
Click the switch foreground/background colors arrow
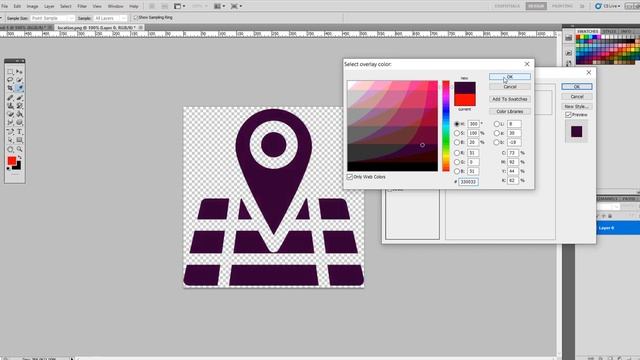point(19,158)
